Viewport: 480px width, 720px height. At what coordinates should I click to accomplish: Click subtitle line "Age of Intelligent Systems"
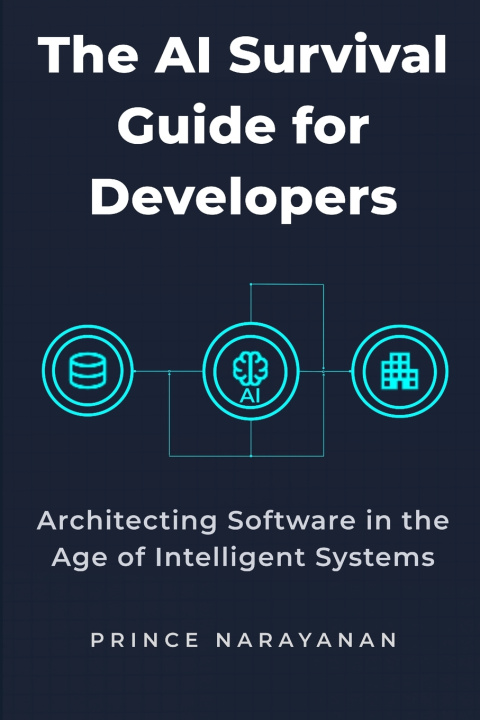pyautogui.click(x=243, y=558)
